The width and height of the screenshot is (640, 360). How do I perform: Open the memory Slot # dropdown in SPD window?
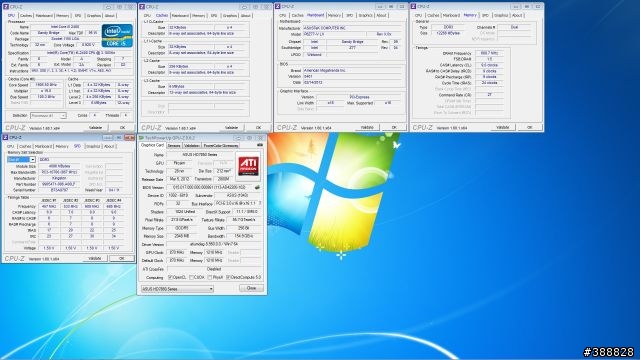(21, 160)
